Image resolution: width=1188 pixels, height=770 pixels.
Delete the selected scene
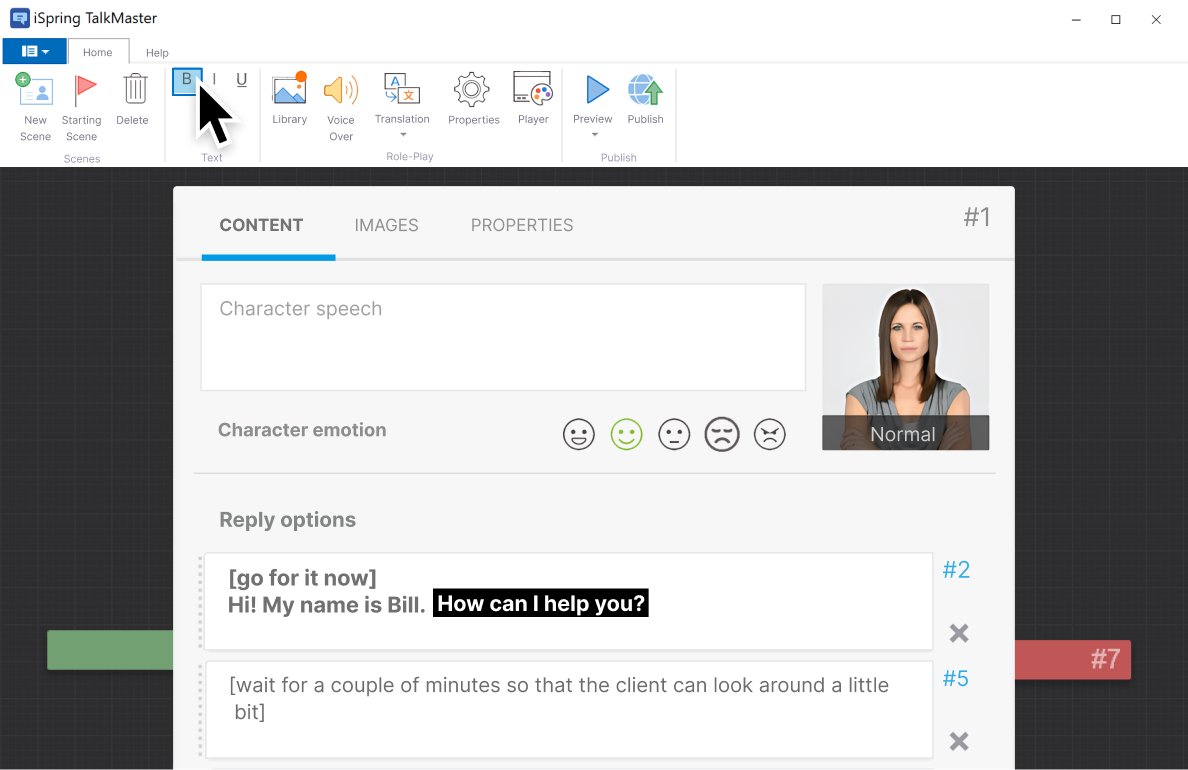132,100
